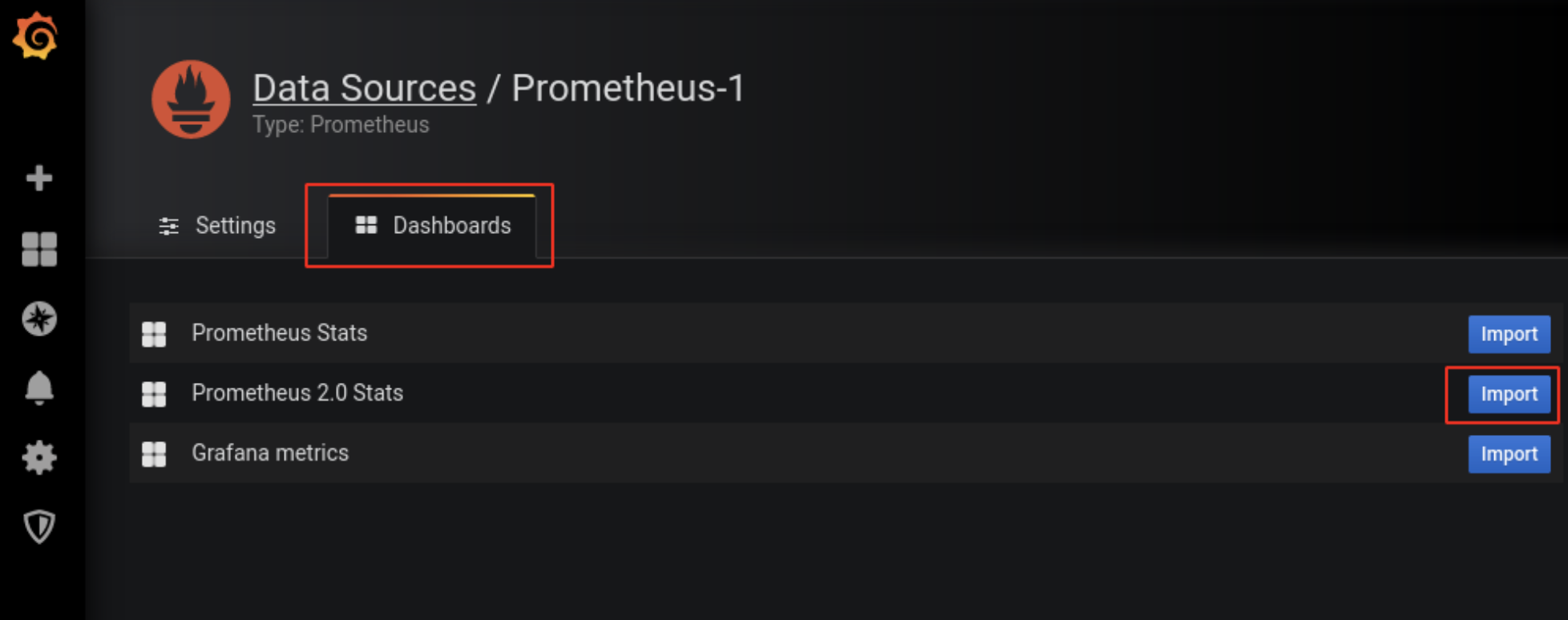Click the Prometheus flame logo
Image resolution: width=1568 pixels, height=620 pixels.
191,99
